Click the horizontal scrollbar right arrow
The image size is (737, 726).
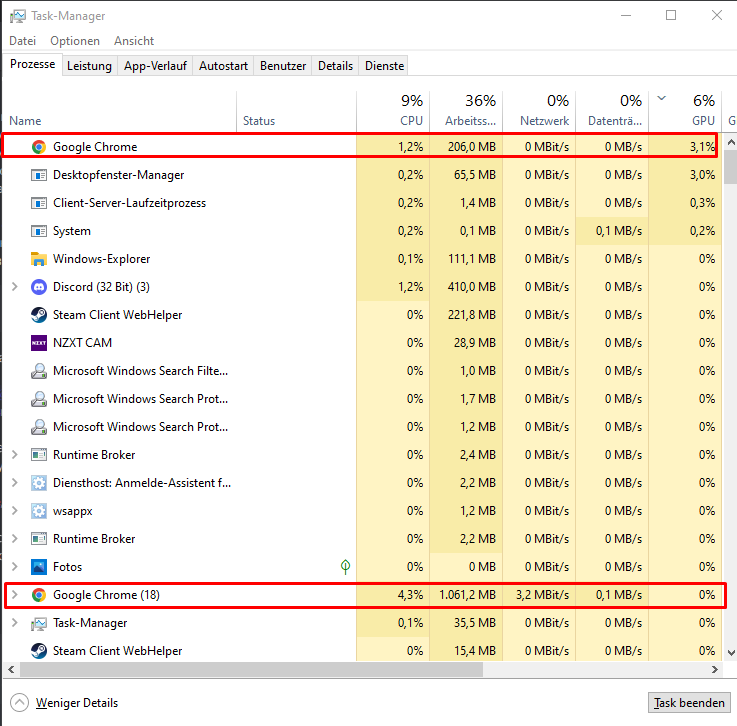tap(715, 670)
